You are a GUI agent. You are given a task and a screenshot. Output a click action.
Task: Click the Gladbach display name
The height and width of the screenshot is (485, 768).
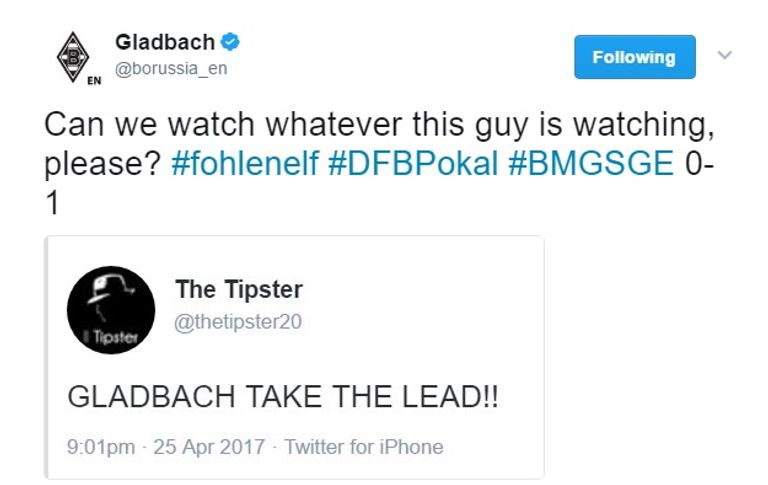165,43
